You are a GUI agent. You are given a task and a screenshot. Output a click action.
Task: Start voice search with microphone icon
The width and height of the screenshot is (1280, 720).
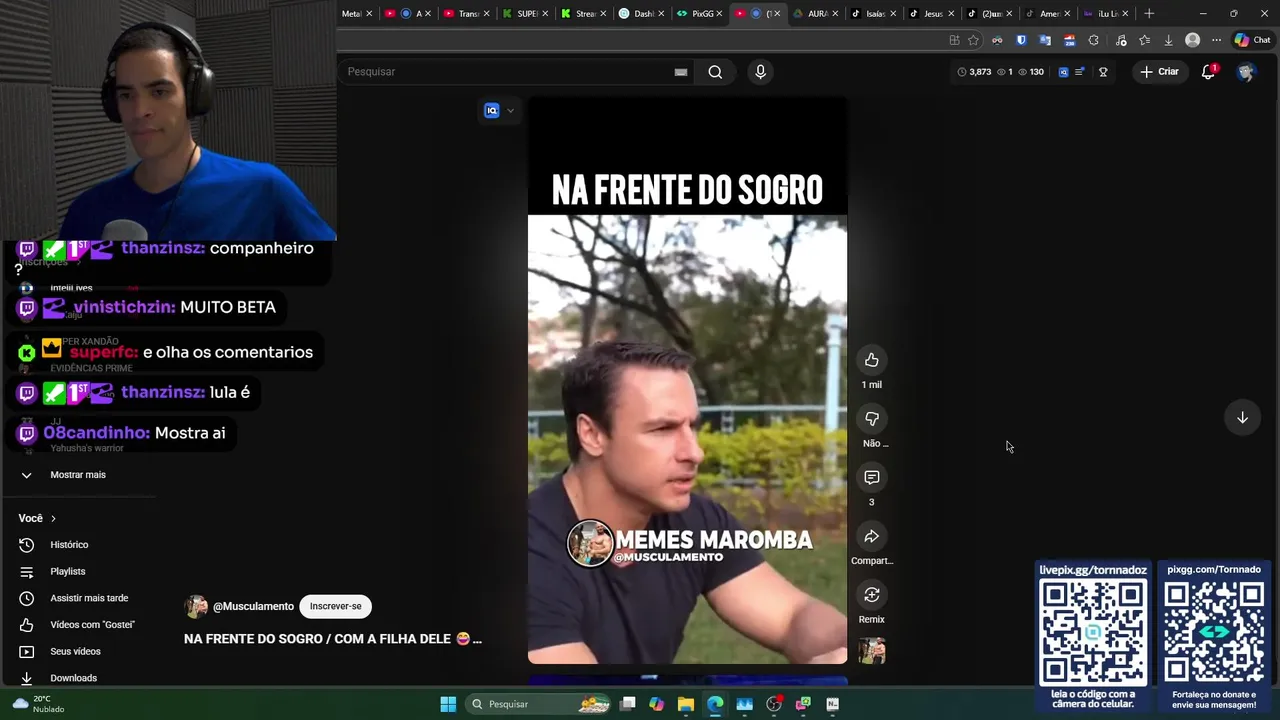[x=760, y=72]
